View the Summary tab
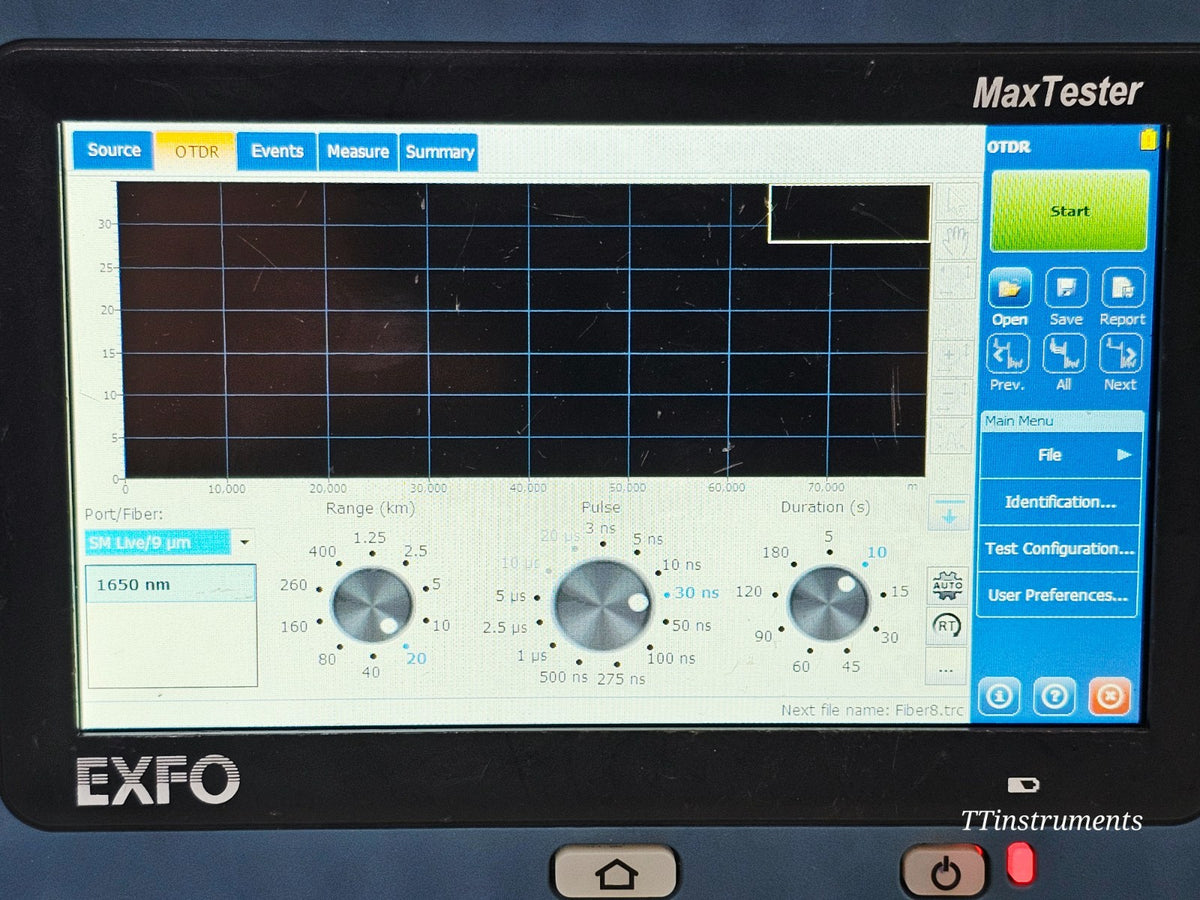The height and width of the screenshot is (900, 1200). click(439, 152)
